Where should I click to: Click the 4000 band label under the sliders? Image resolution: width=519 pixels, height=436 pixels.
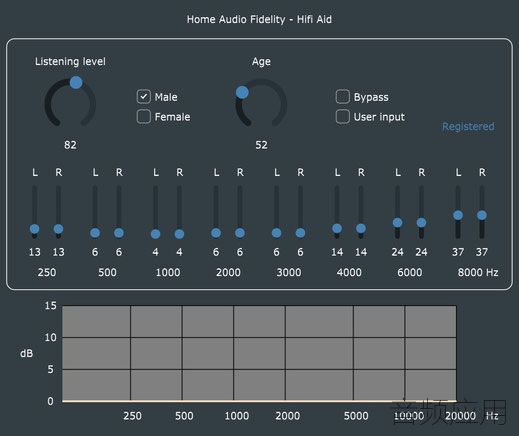coord(349,272)
